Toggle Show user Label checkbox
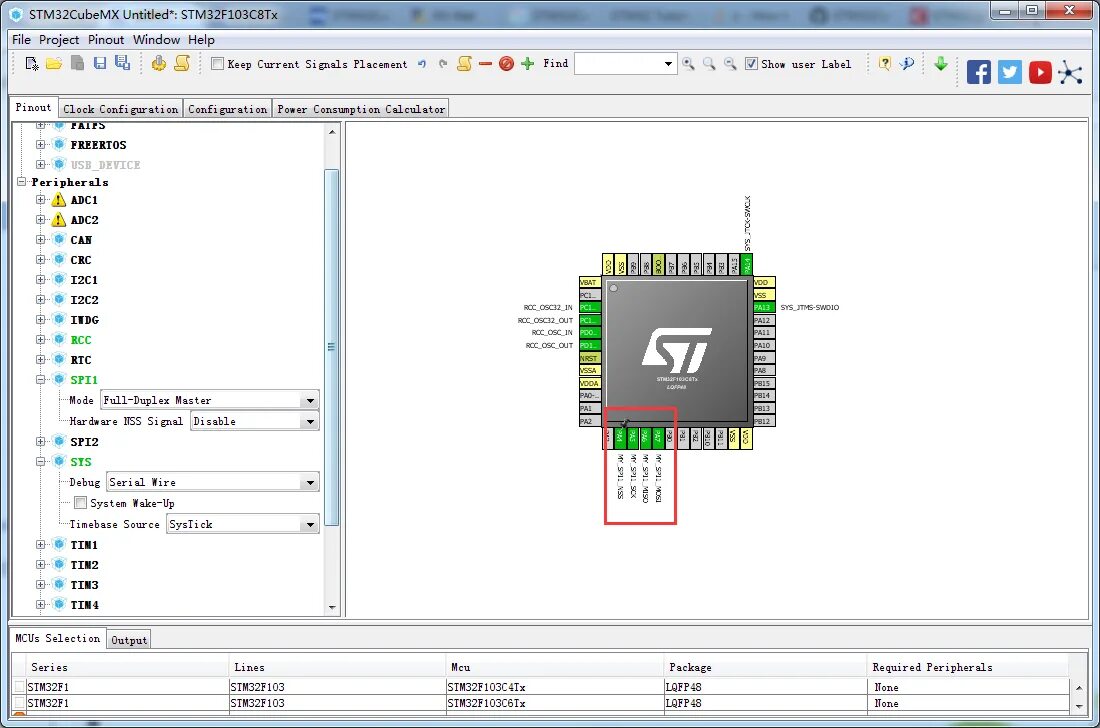Image resolution: width=1100 pixels, height=728 pixels. click(751, 64)
